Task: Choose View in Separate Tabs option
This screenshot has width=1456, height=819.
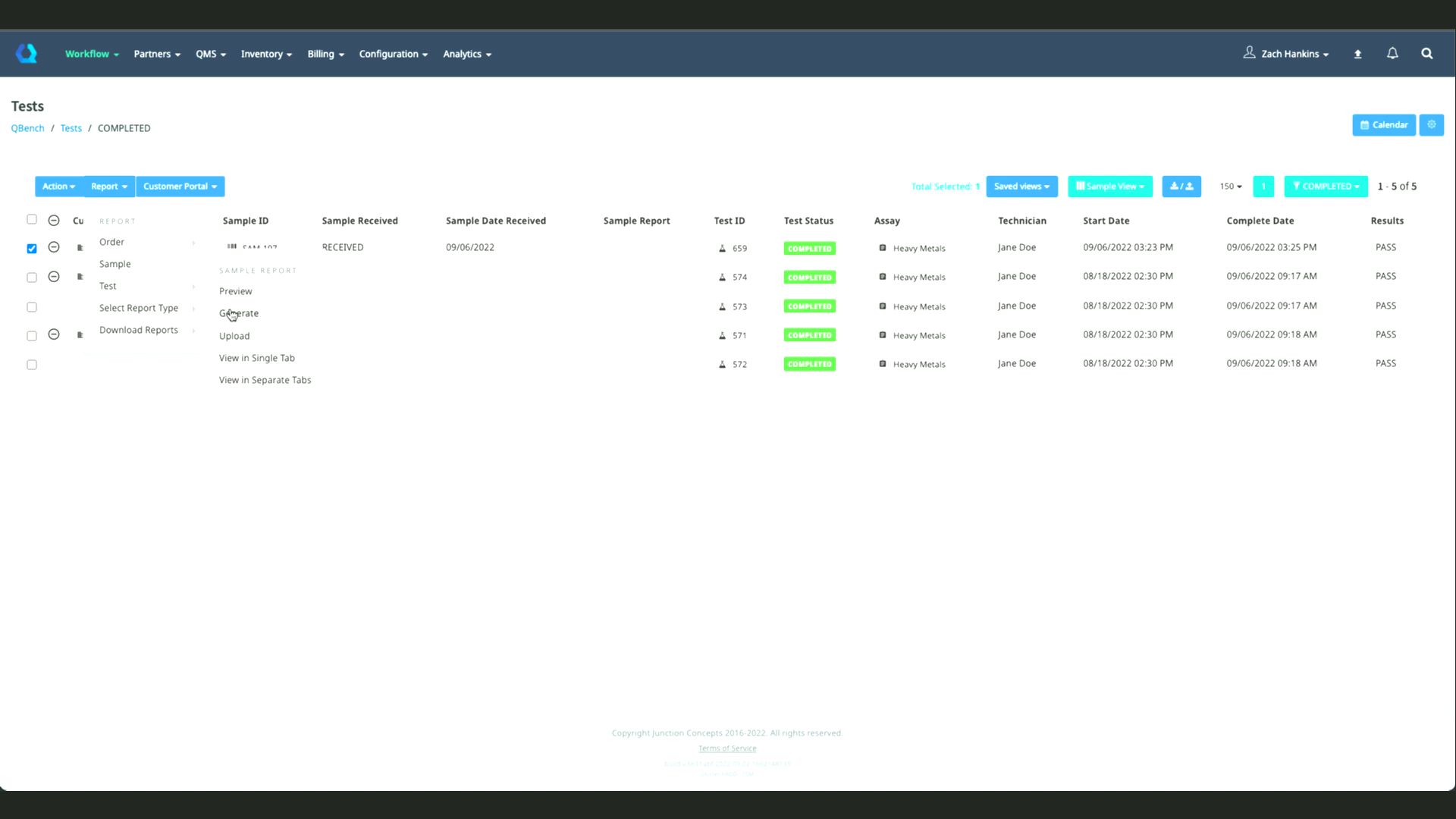Action: (x=265, y=380)
